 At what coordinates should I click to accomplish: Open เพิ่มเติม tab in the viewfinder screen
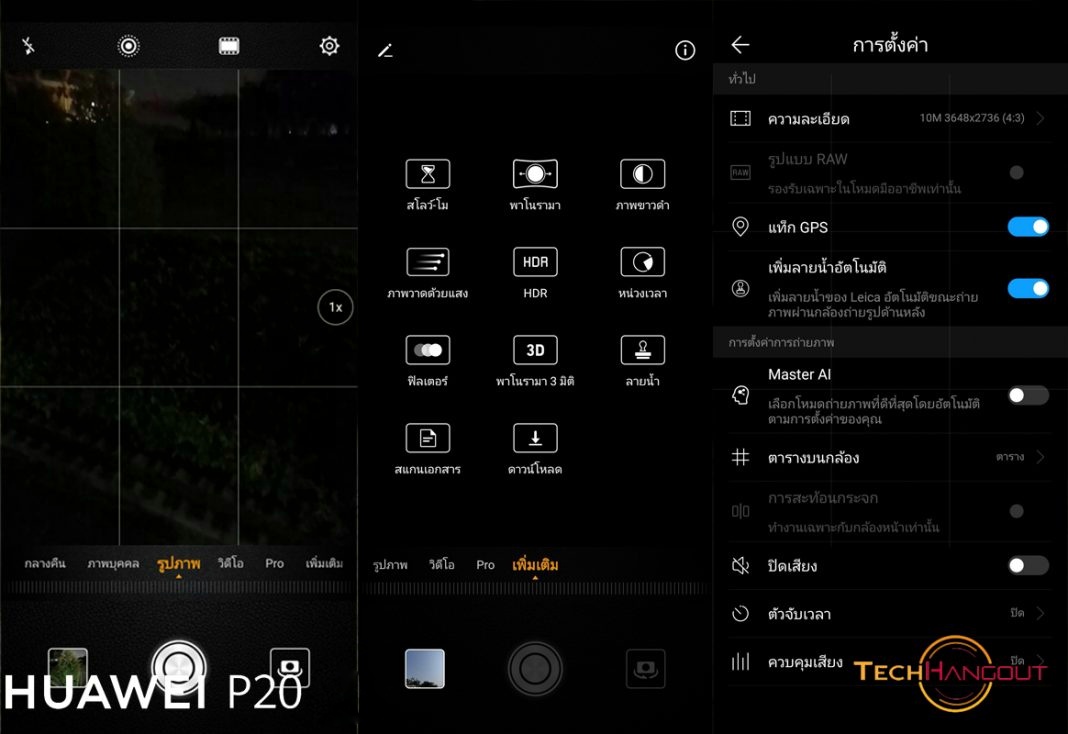pyautogui.click(x=324, y=563)
